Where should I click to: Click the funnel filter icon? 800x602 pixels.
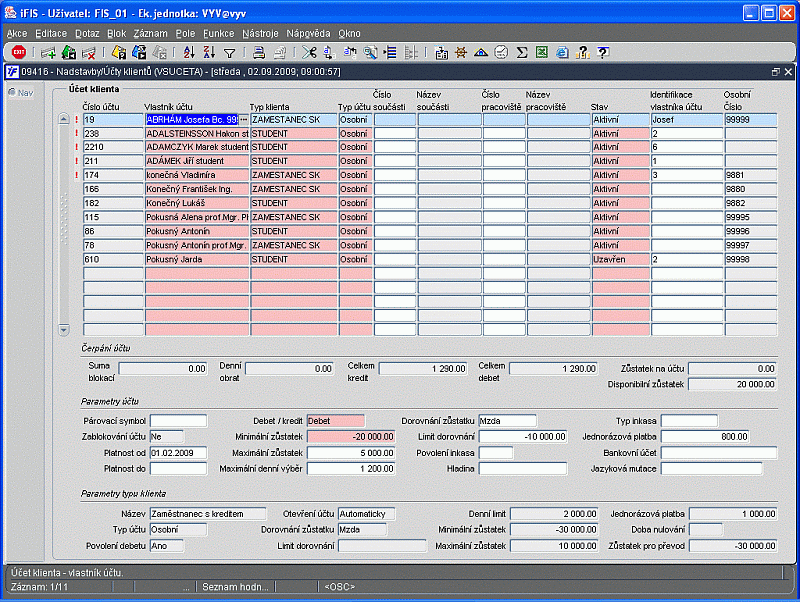(230, 53)
